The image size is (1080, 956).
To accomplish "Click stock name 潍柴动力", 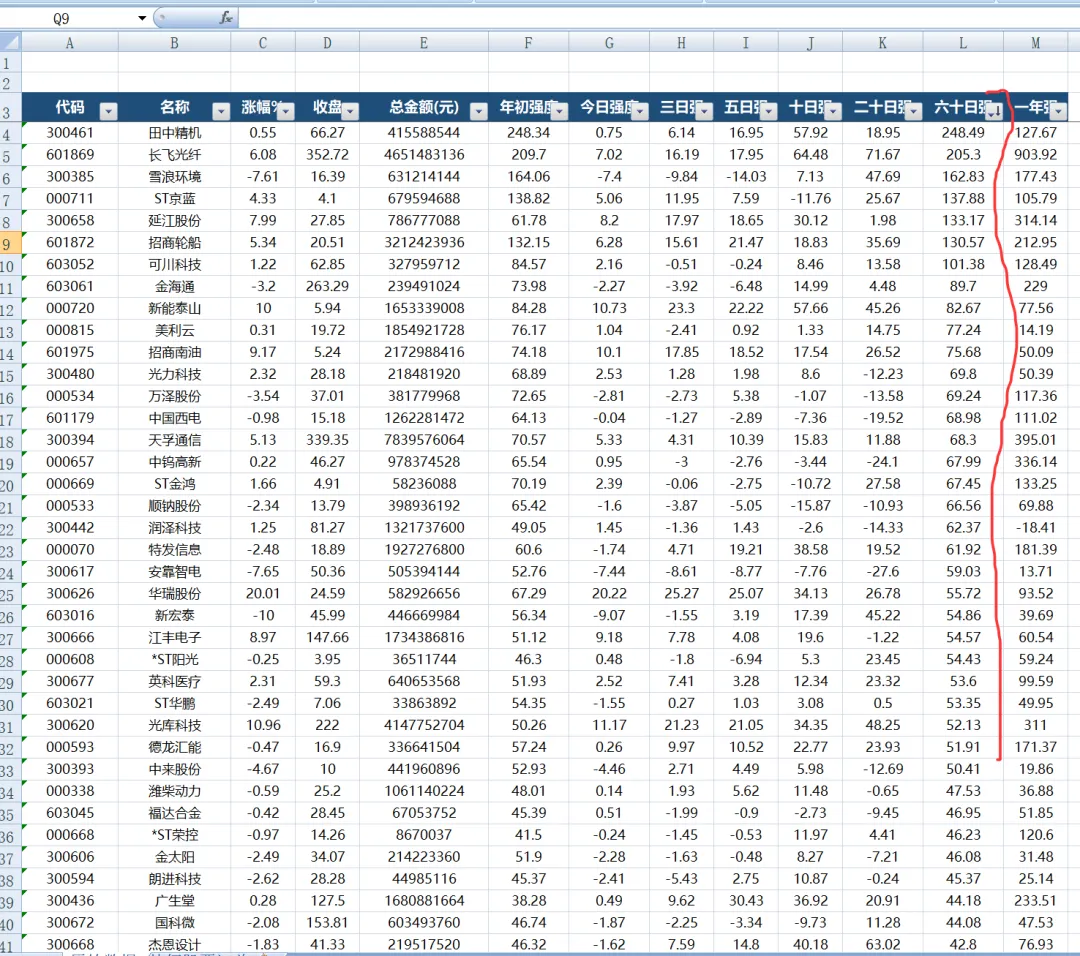I will coord(174,791).
